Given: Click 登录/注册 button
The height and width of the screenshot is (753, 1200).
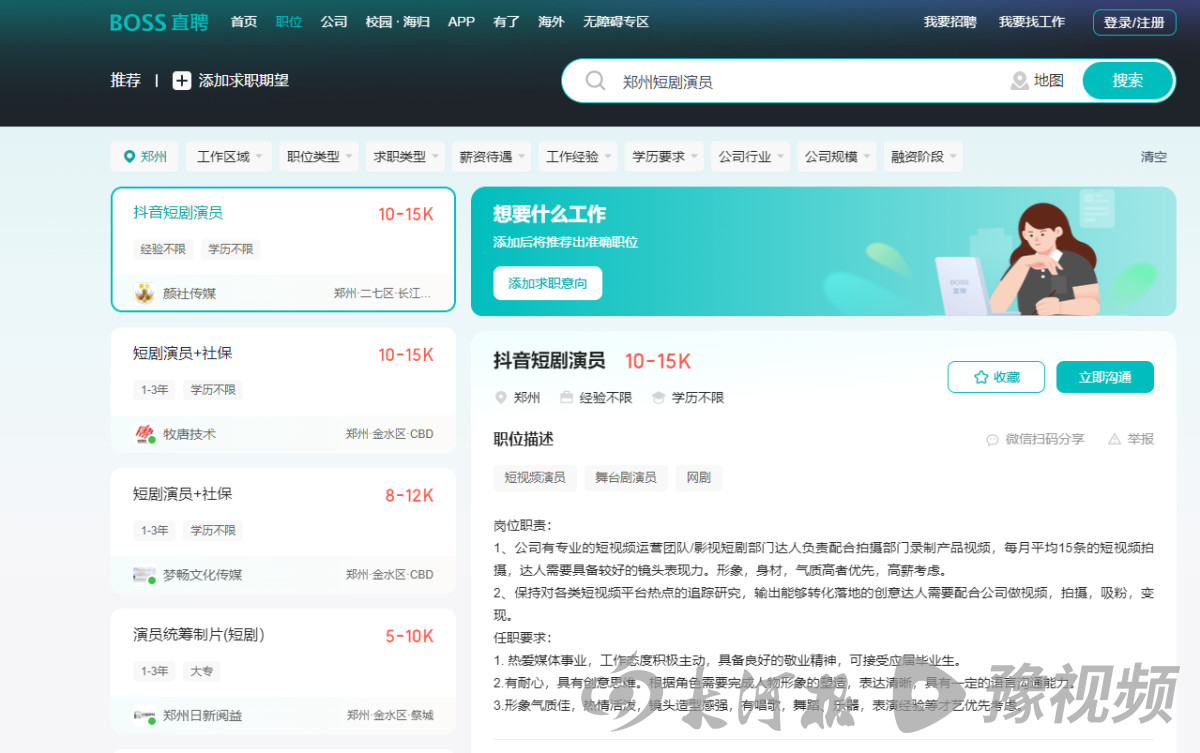Looking at the screenshot, I should [x=1134, y=22].
